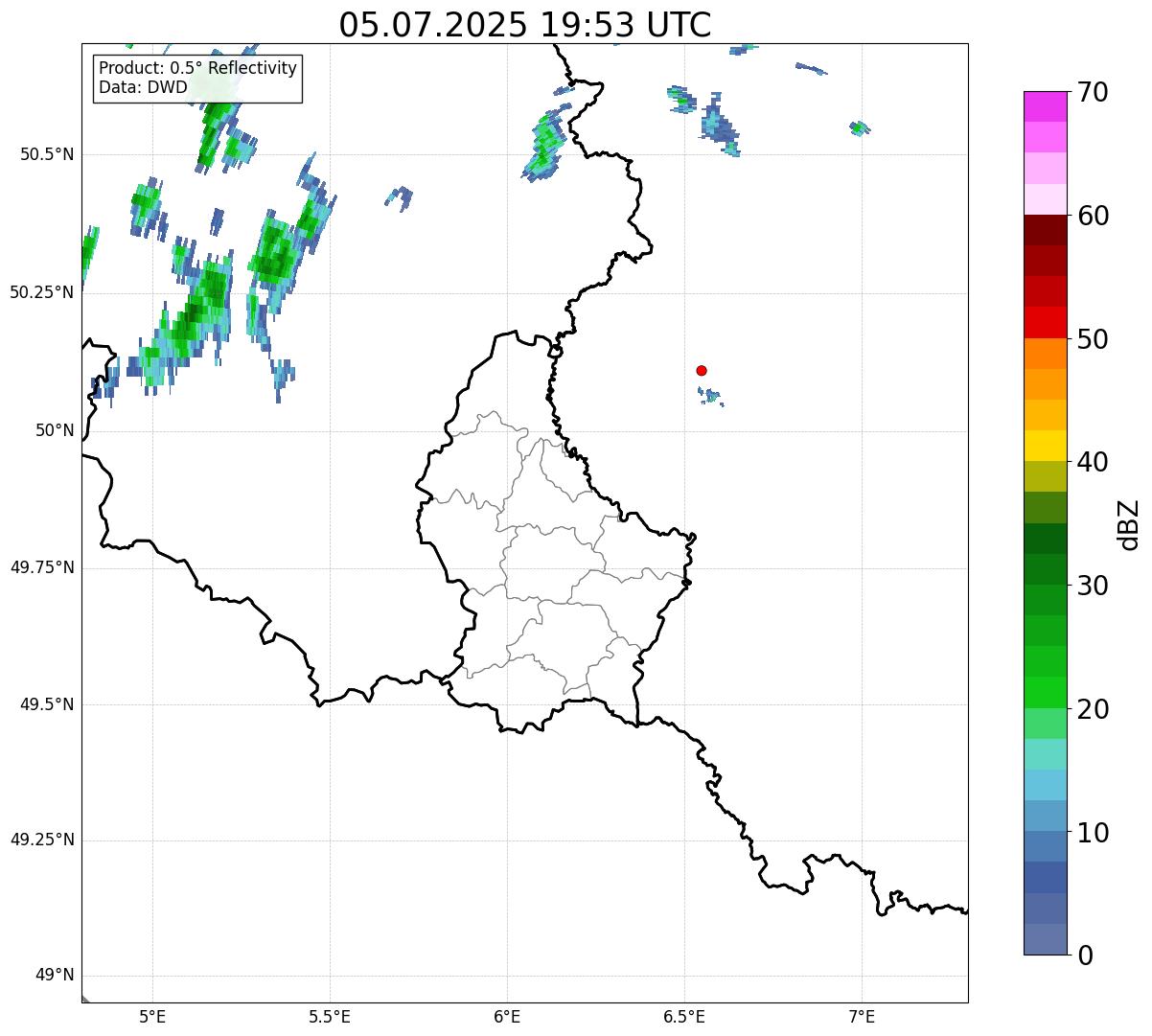Image resolution: width=1152 pixels, height=1036 pixels.
Task: Click the map title 05.07.2025 19:53 UTC
Action: tap(525, 25)
